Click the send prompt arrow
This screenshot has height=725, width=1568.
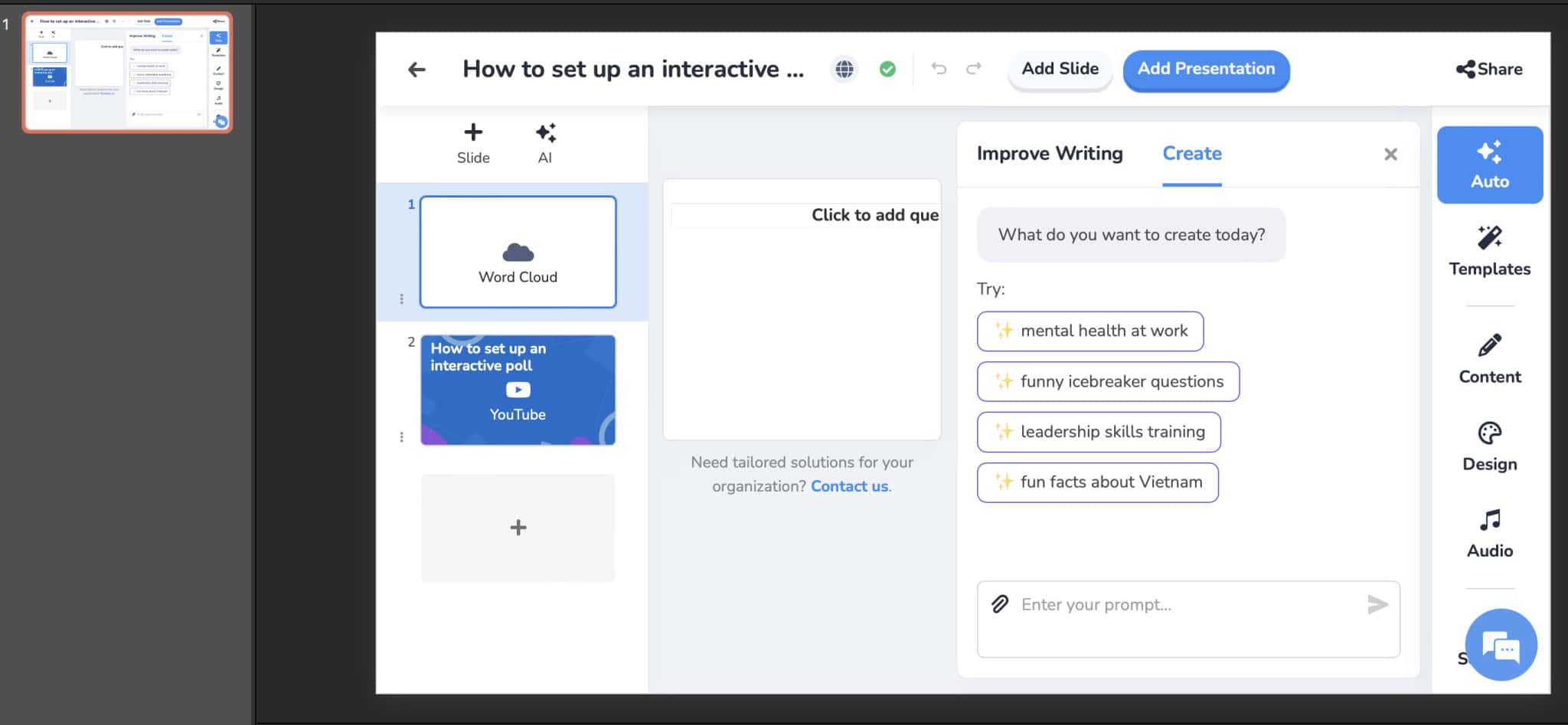pos(1377,604)
